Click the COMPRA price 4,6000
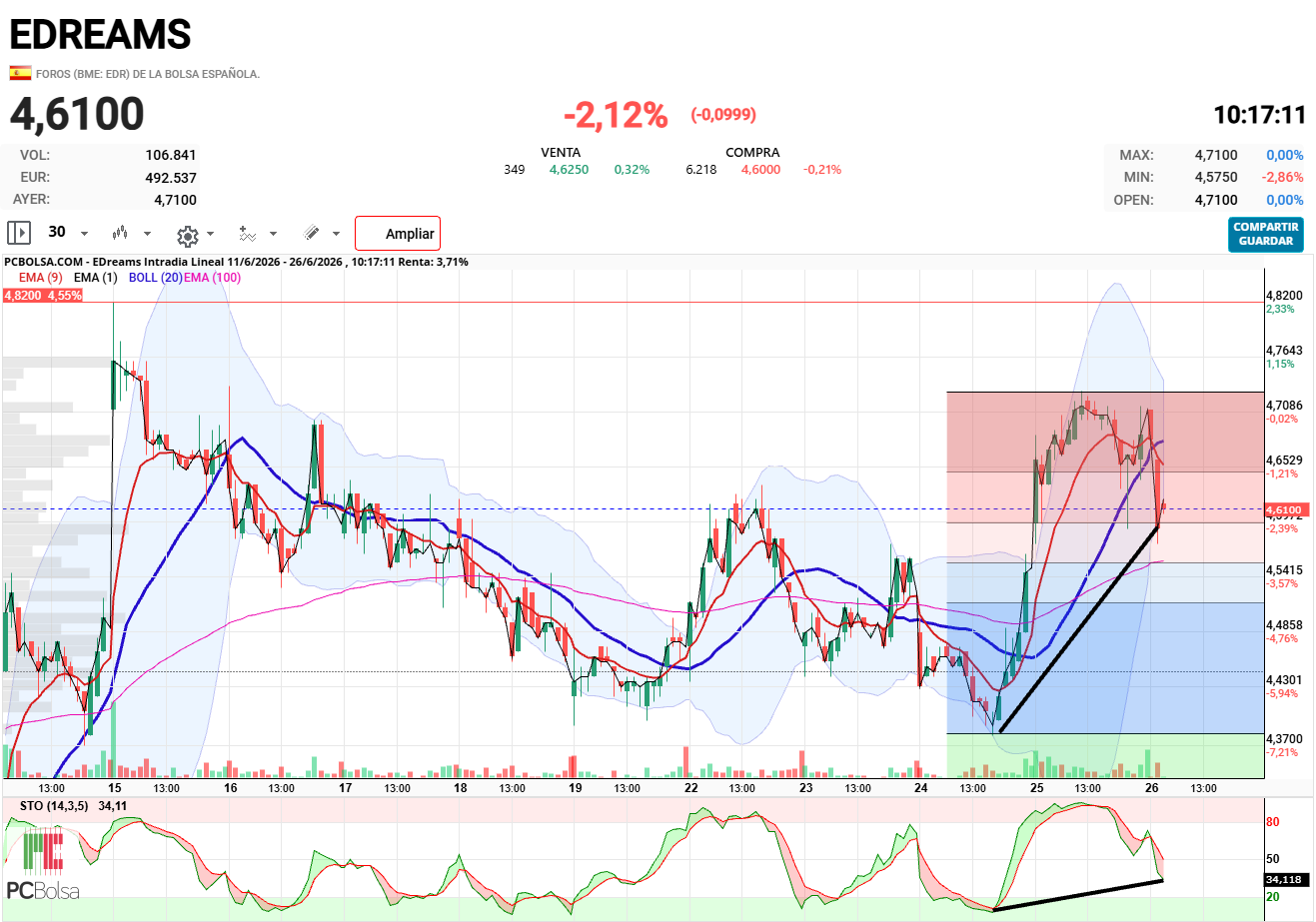Viewport: 1316px width, 922px height. (x=760, y=170)
